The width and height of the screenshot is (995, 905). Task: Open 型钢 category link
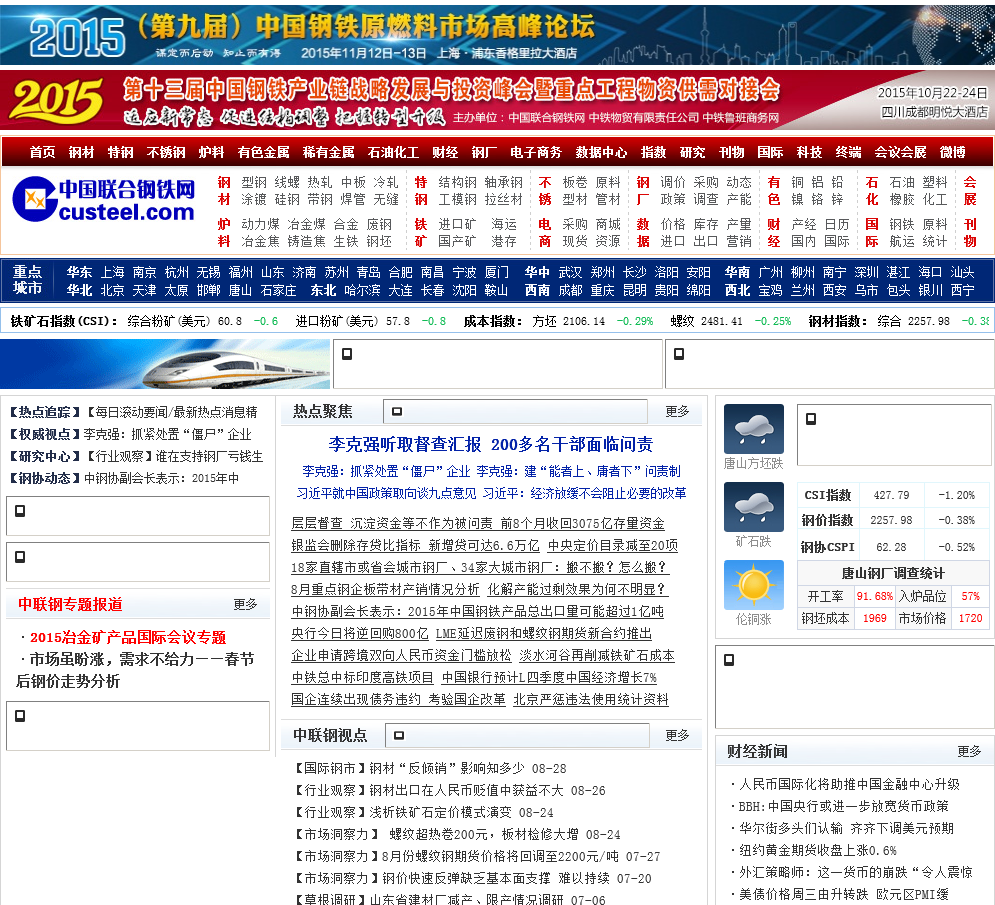(x=254, y=182)
